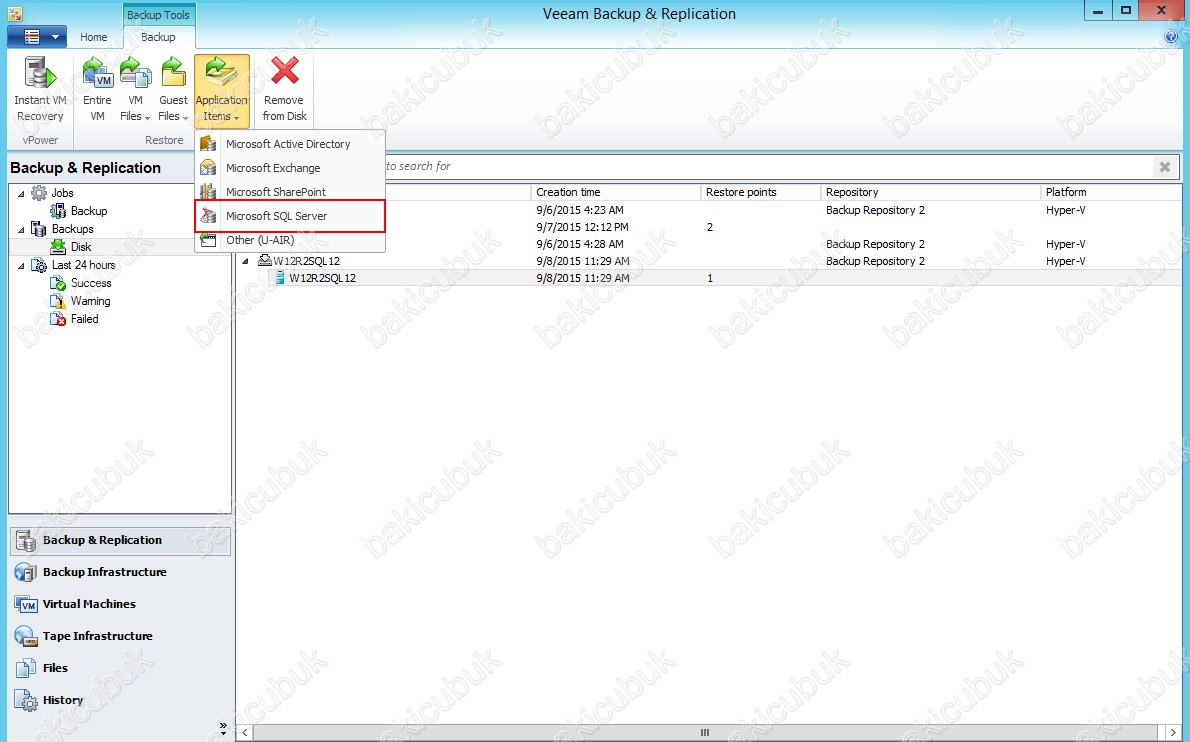
Task: Select Other (U-AIR) menu entry
Action: point(290,240)
